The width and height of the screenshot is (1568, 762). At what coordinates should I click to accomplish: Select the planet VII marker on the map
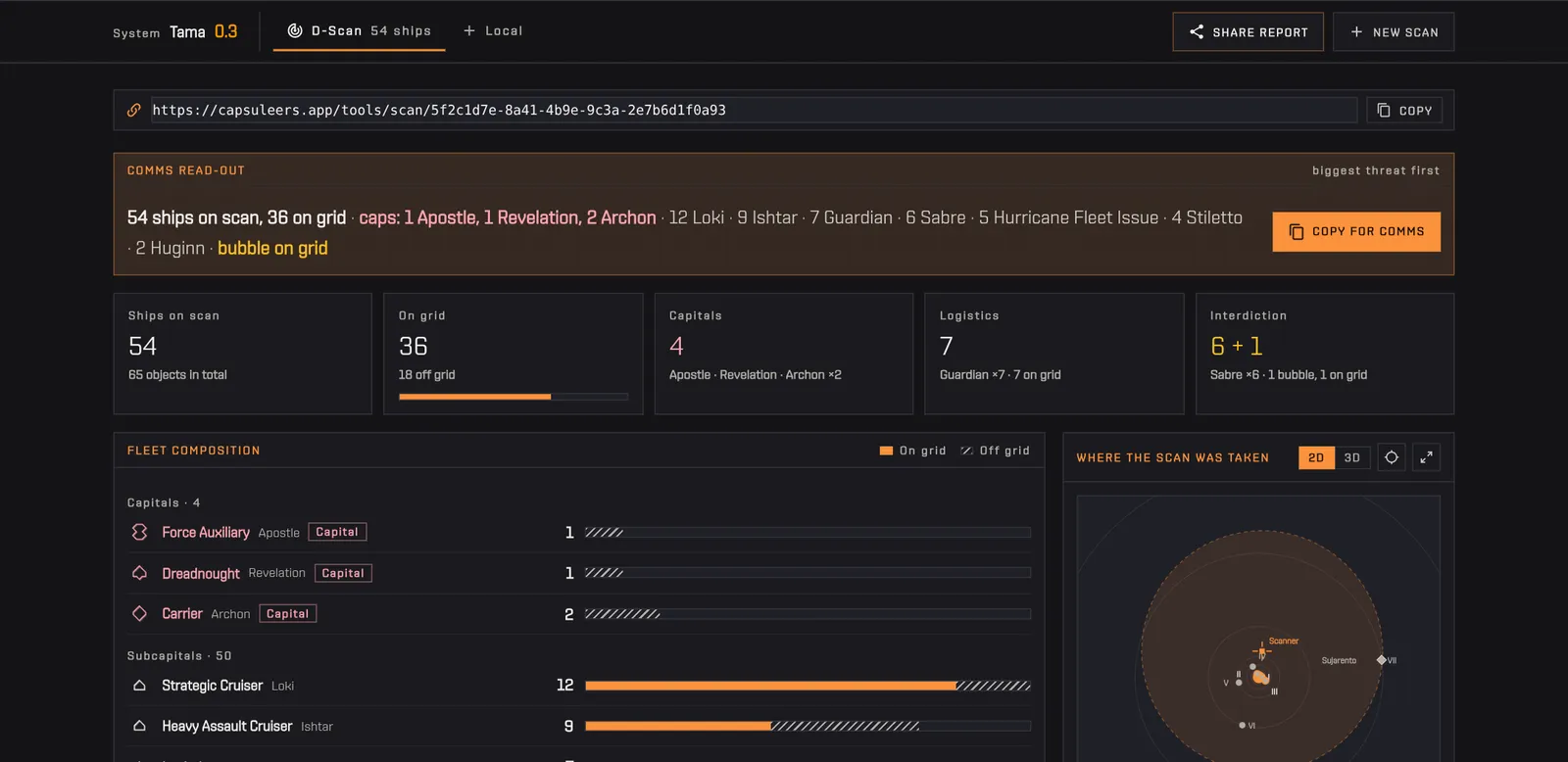1382,660
